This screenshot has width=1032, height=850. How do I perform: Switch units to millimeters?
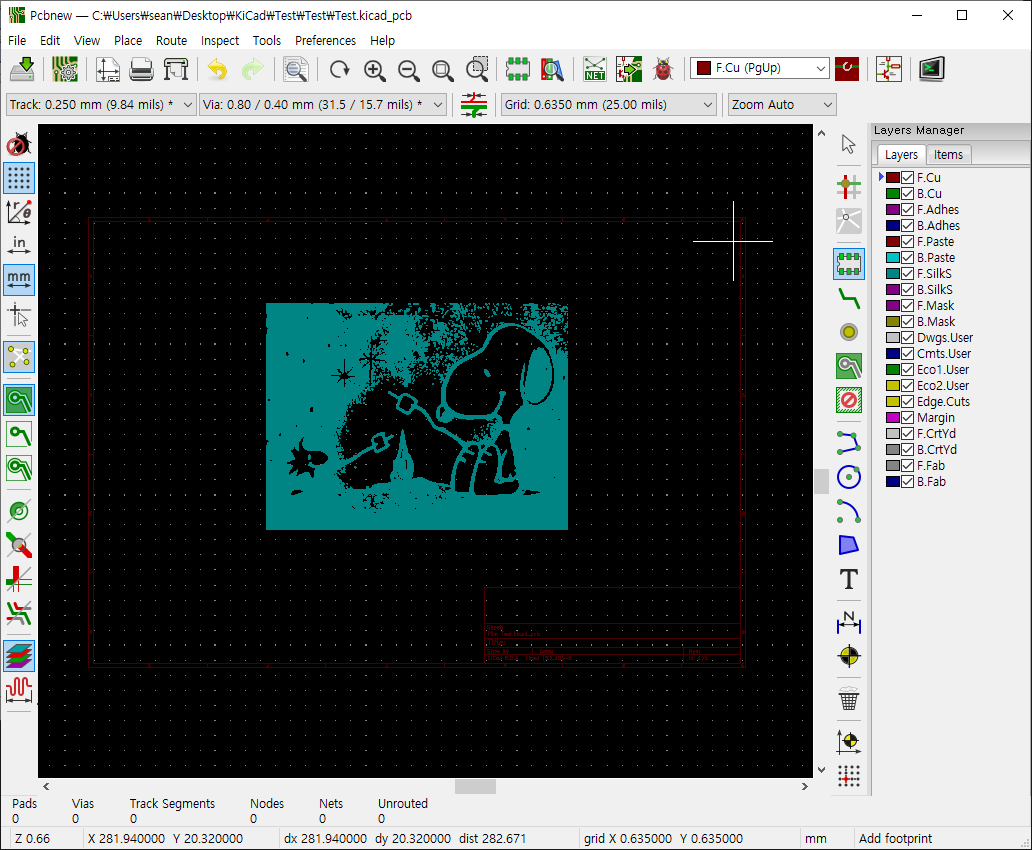19,280
